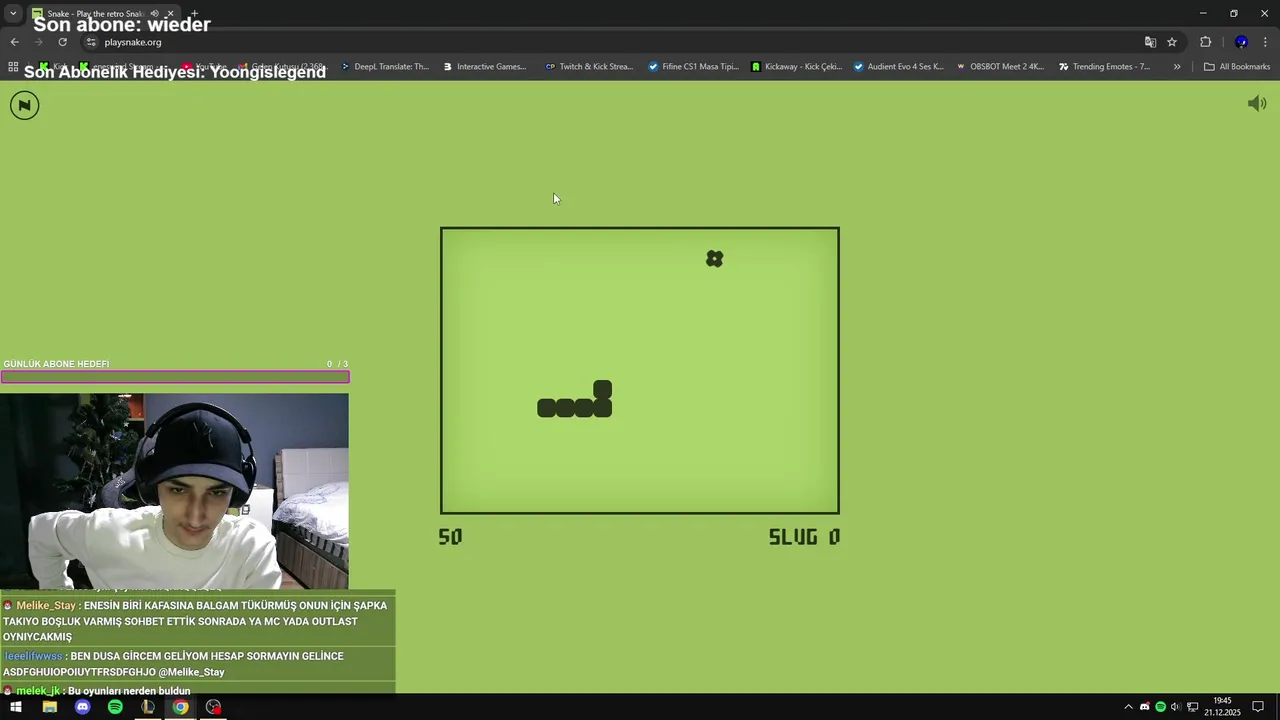Open Spotify from the taskbar
The height and width of the screenshot is (720, 1280).
[115, 707]
